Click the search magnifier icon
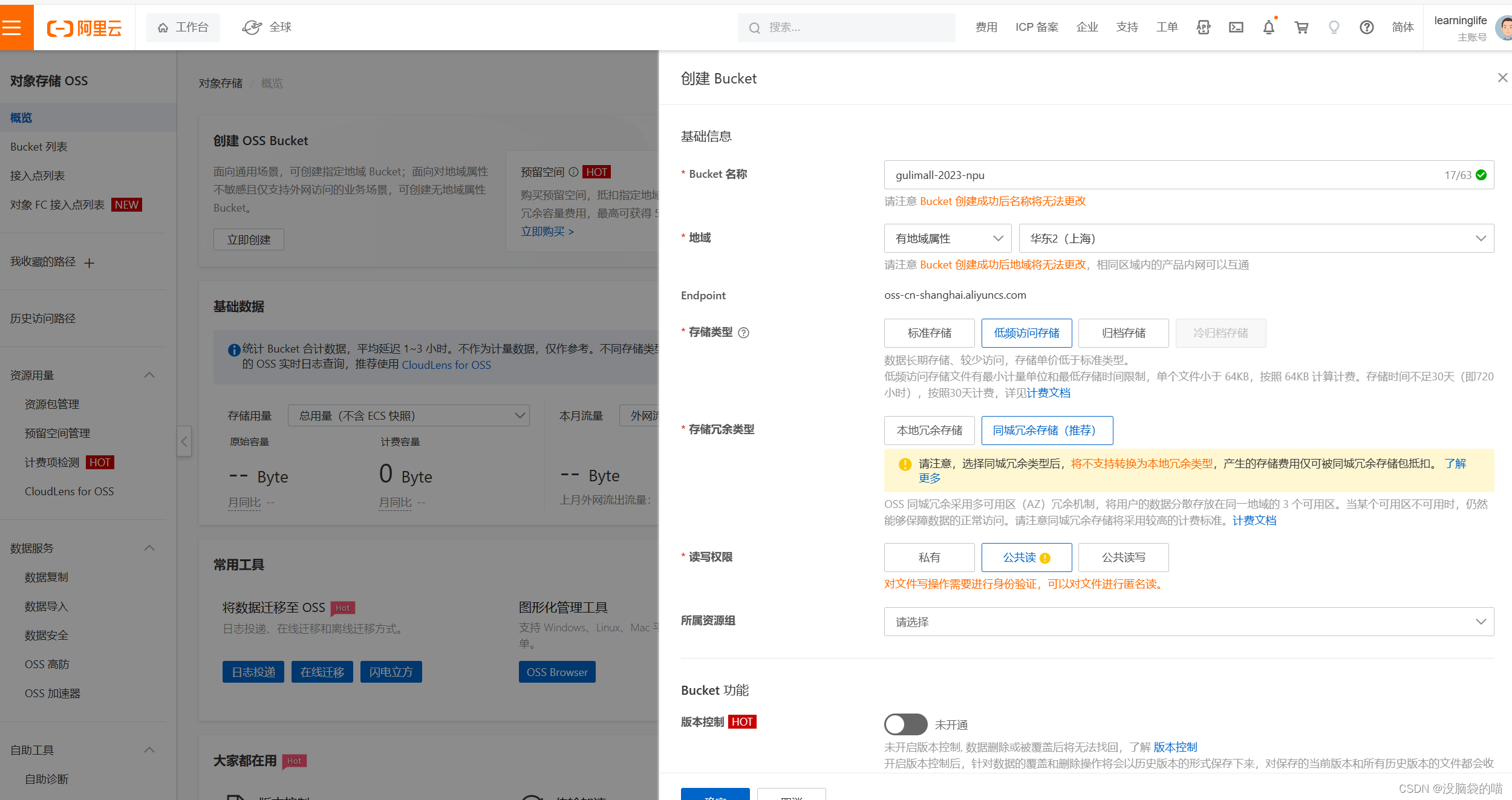This screenshot has width=1512, height=800. 754,28
